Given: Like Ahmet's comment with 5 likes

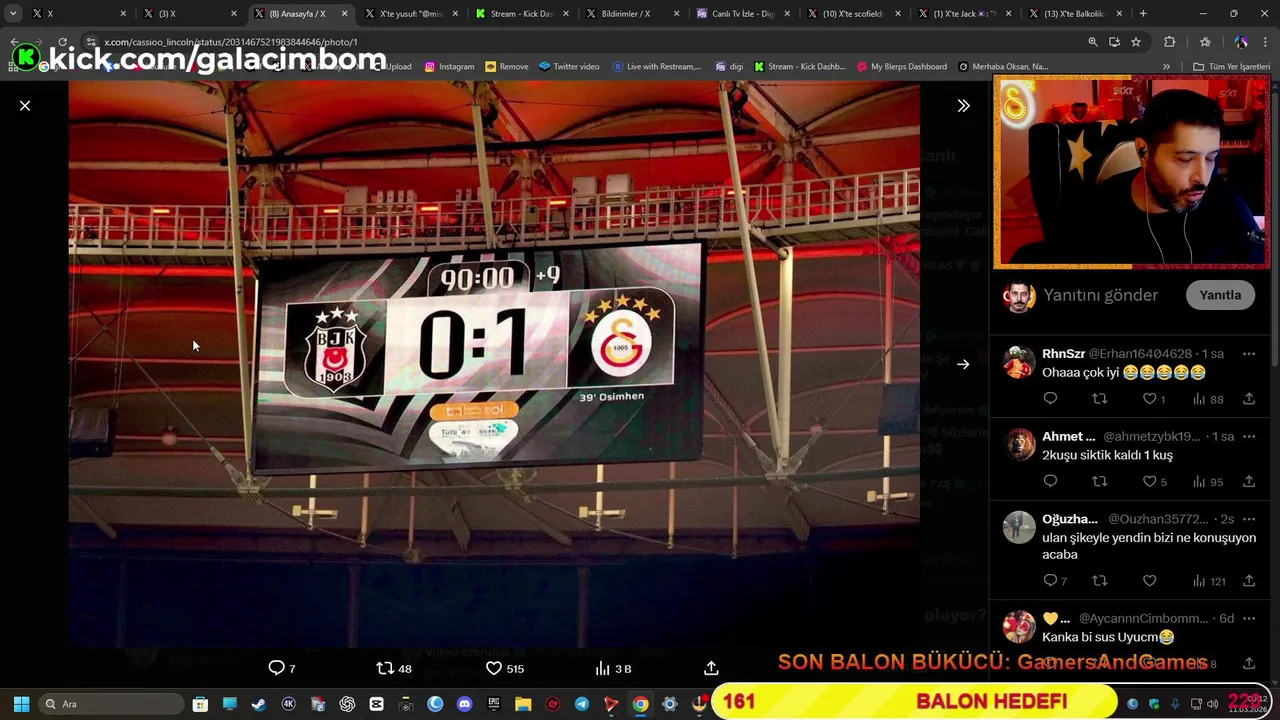Looking at the screenshot, I should point(1155,482).
